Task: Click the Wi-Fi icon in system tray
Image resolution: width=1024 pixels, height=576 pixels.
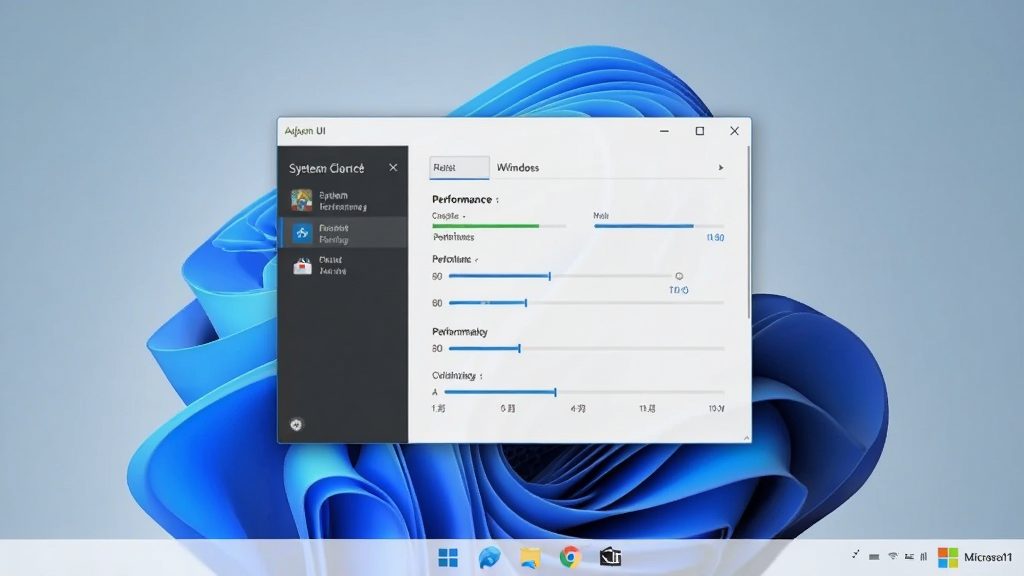Action: 893,556
